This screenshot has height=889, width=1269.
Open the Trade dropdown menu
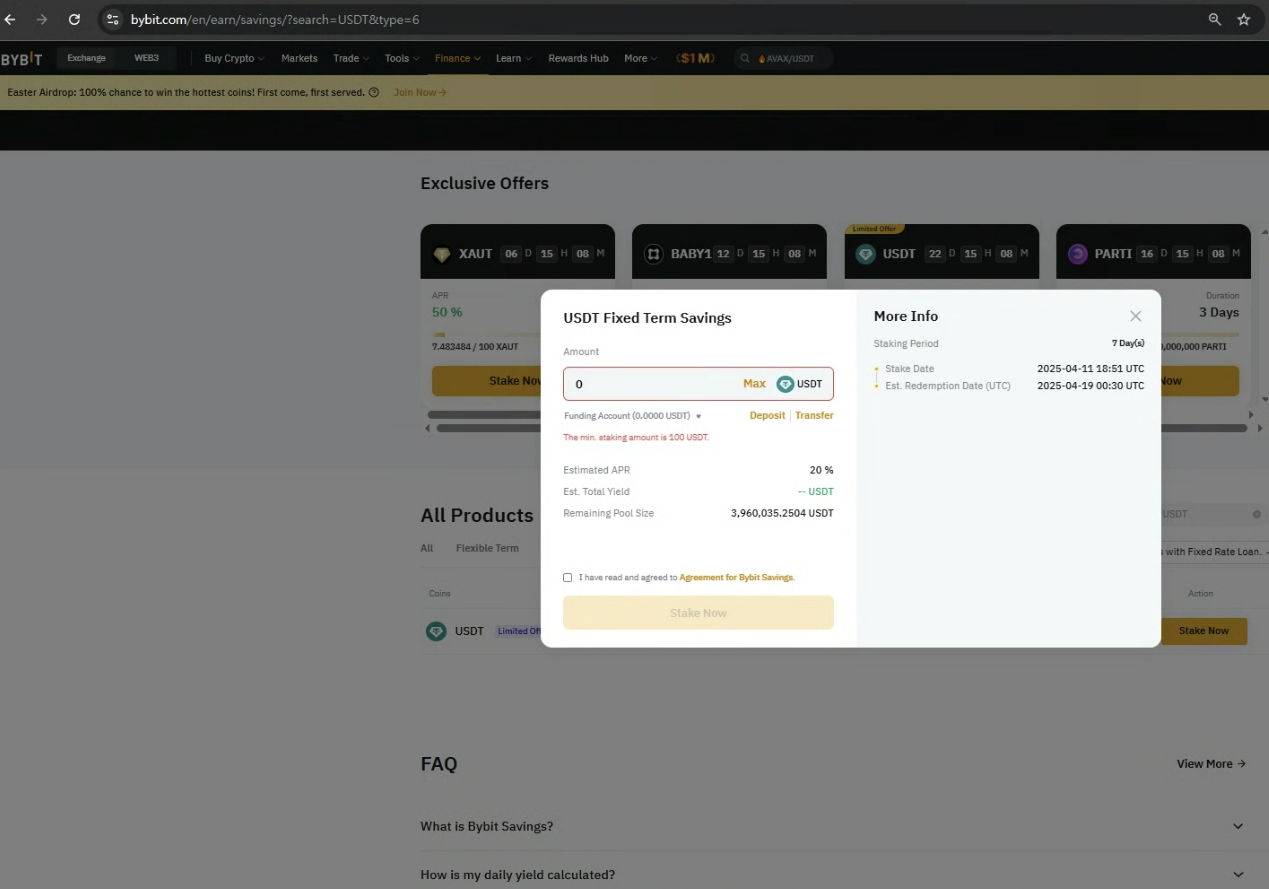351,58
